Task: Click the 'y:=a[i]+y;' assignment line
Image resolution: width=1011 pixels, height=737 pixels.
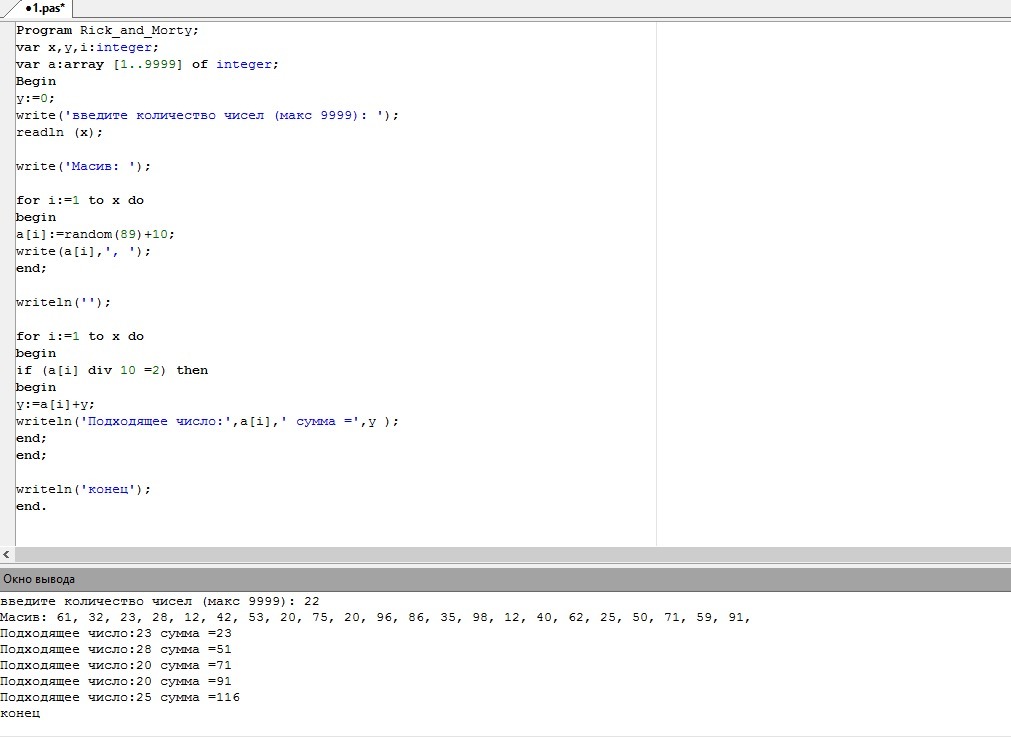Action: tap(55, 404)
